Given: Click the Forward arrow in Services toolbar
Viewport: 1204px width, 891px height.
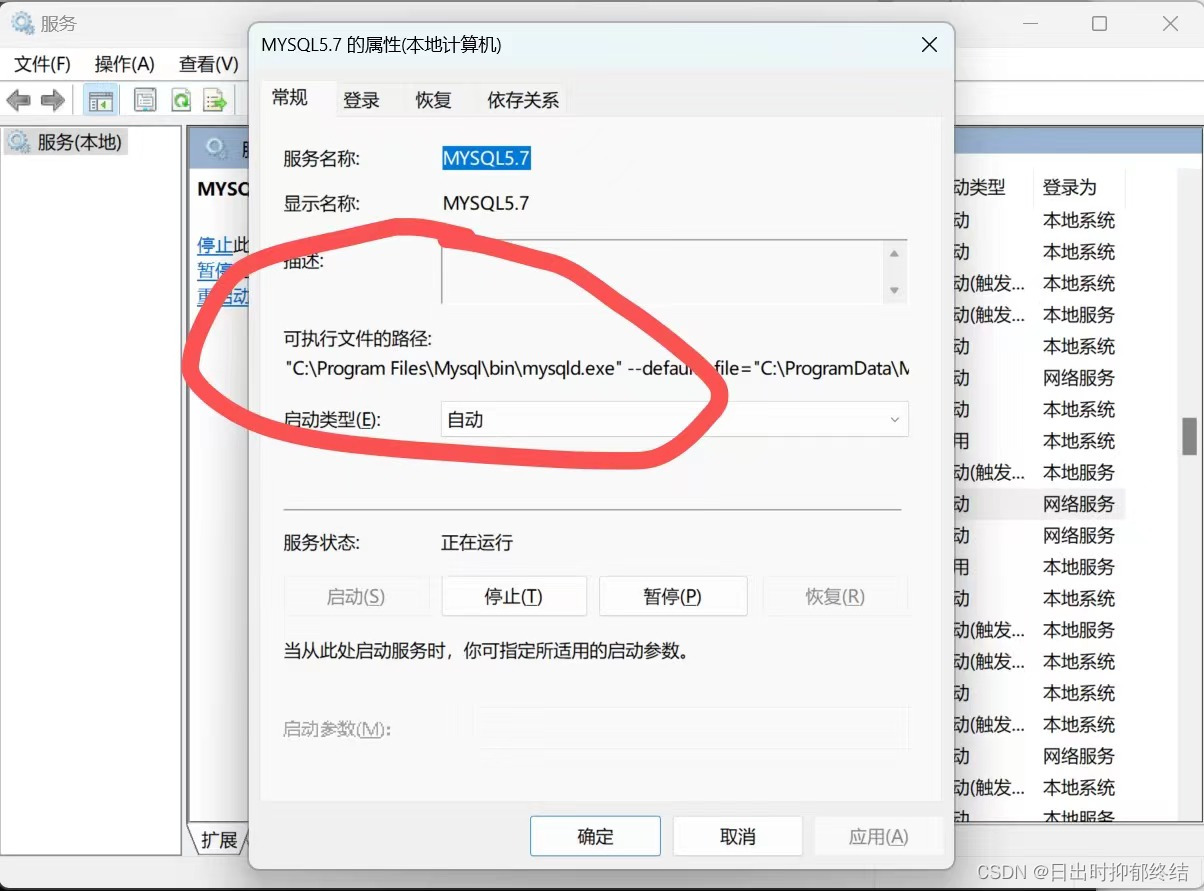Looking at the screenshot, I should (x=53, y=100).
